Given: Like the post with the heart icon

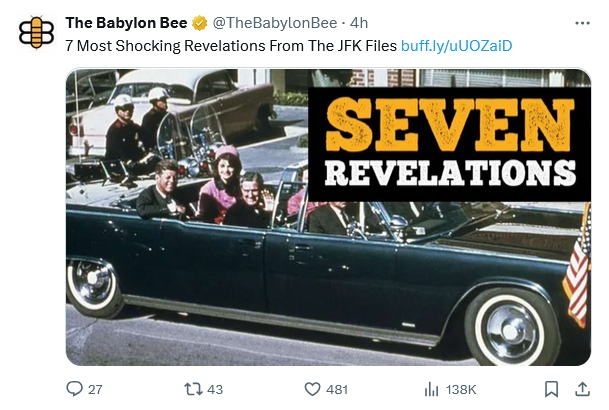Looking at the screenshot, I should click(x=312, y=389).
